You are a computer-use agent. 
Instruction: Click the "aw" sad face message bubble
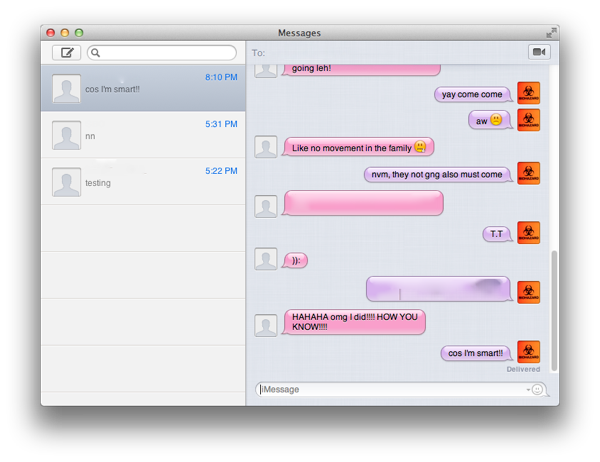point(490,121)
